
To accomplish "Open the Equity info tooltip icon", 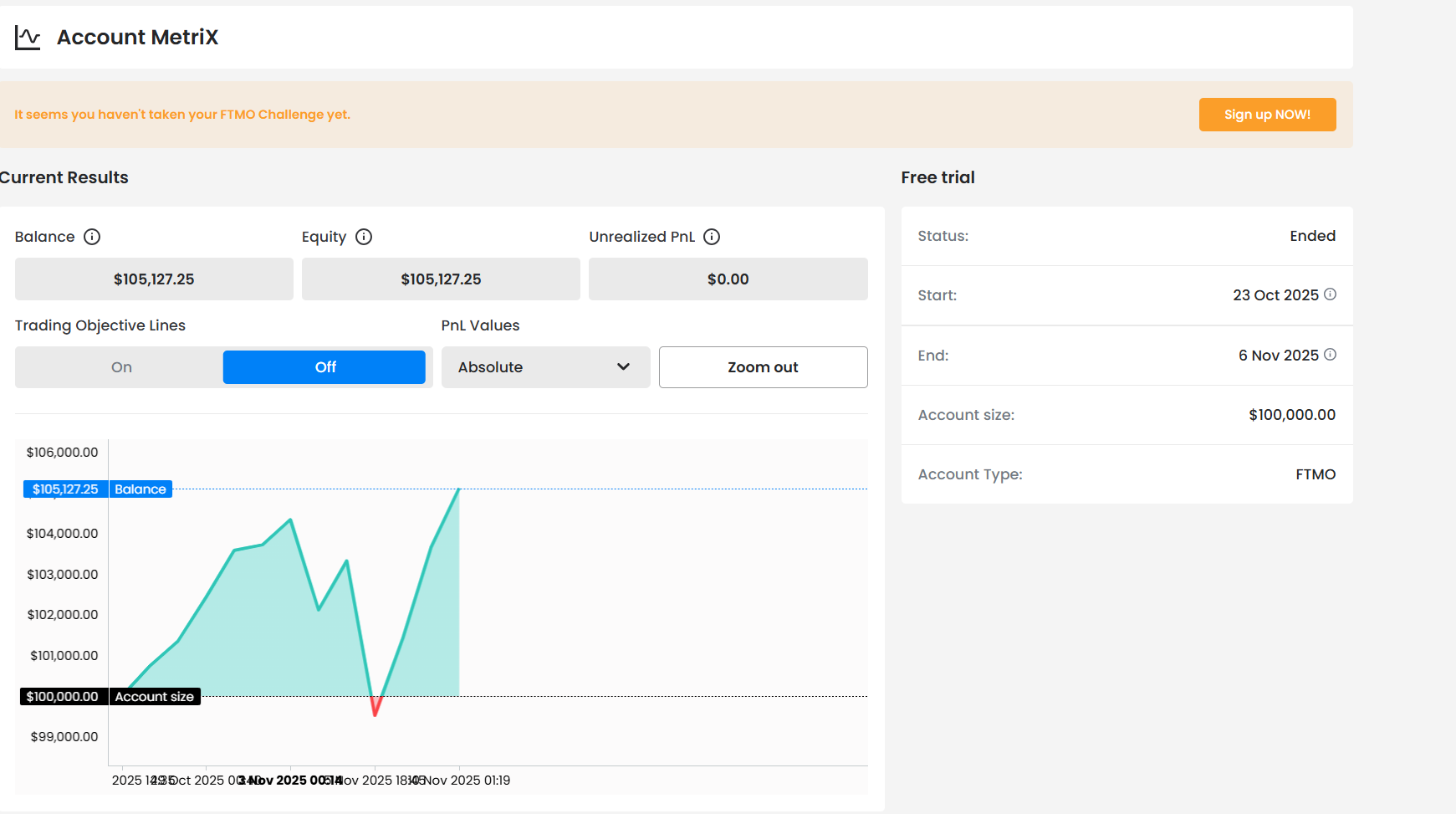I will 364,237.
